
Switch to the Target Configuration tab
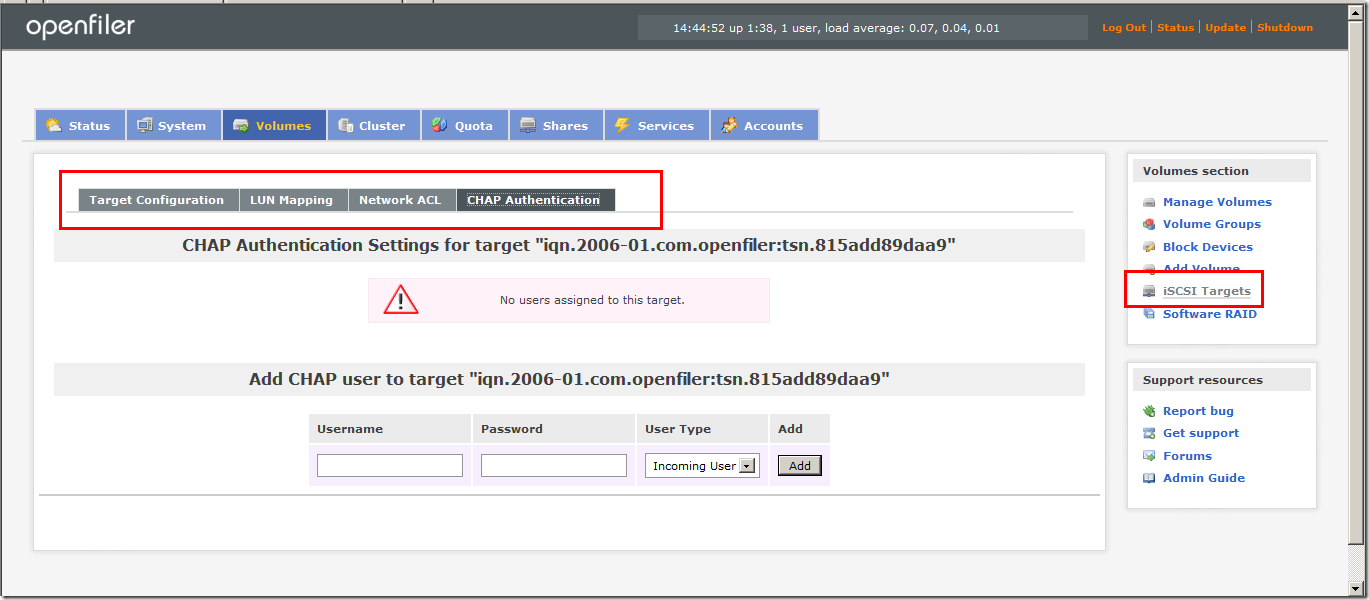pyautogui.click(x=157, y=199)
